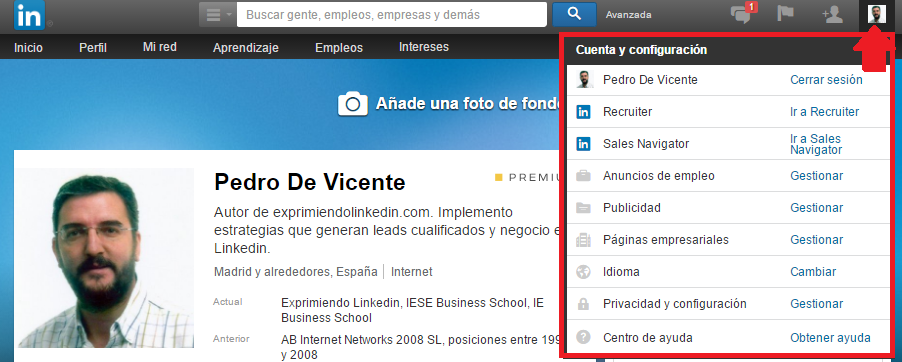Click the LinkedIn icon beside Sales Navigator
Image resolution: width=902 pixels, height=362 pixels.
click(583, 144)
